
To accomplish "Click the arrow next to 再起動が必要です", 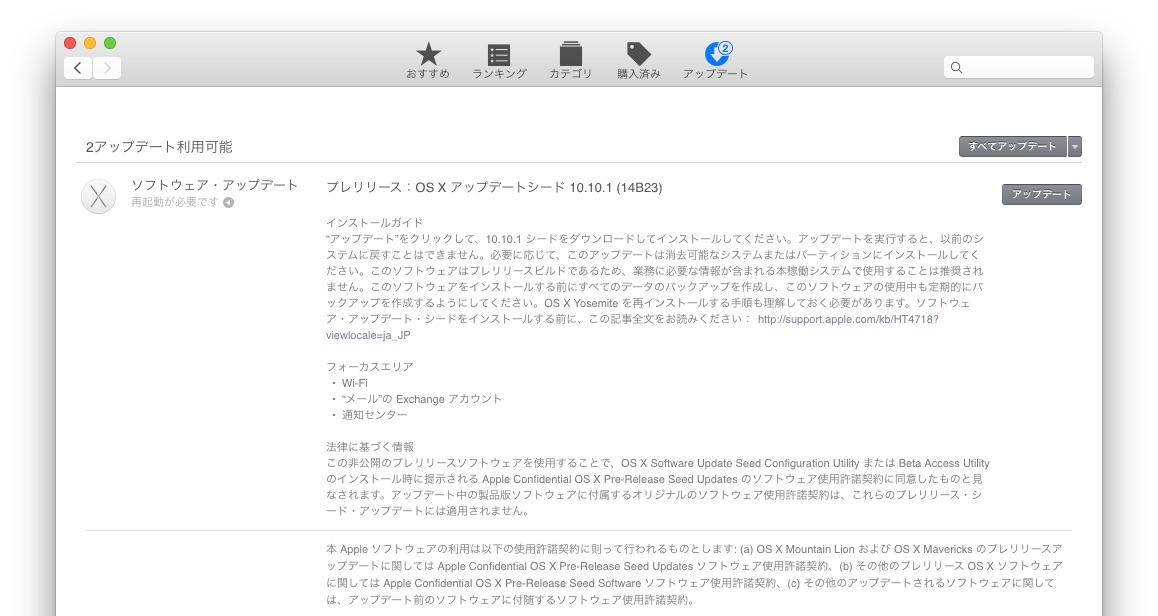I will point(229,202).
